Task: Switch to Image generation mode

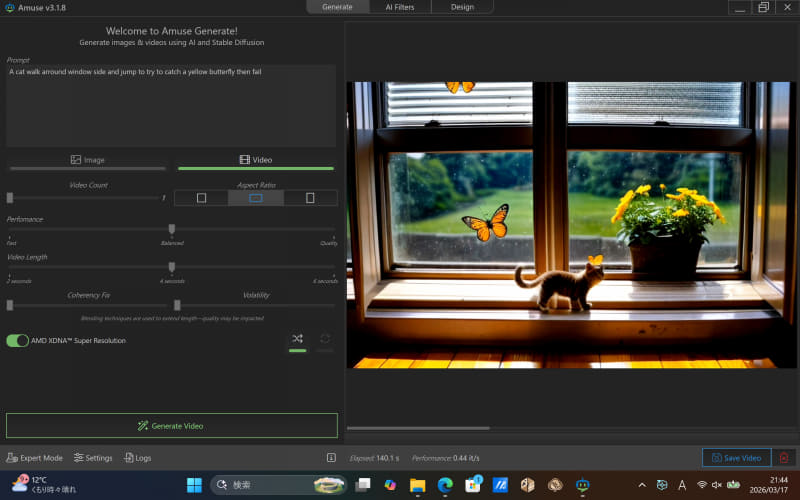Action: (x=88, y=160)
